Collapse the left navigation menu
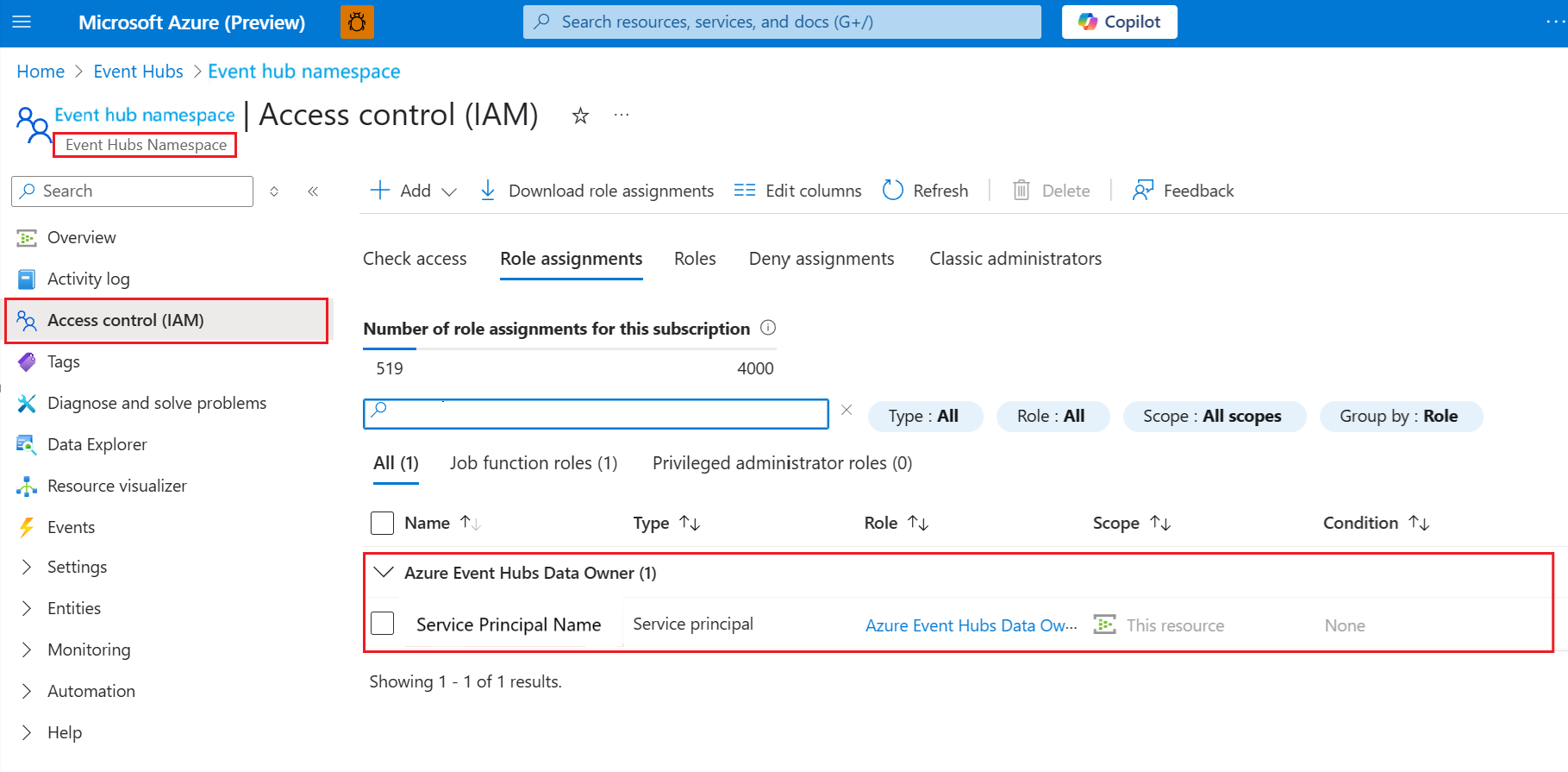This screenshot has width=1568, height=772. tap(313, 191)
